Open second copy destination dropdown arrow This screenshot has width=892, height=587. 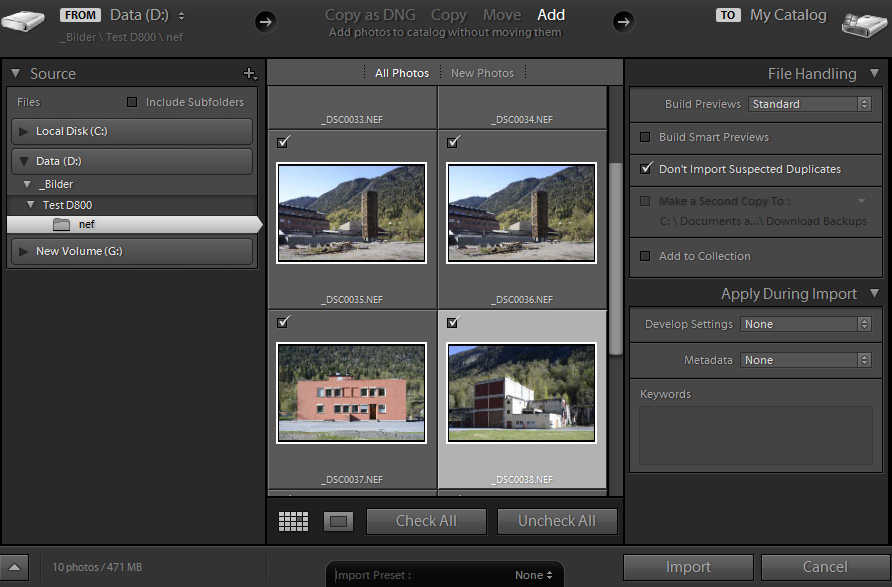click(x=861, y=201)
